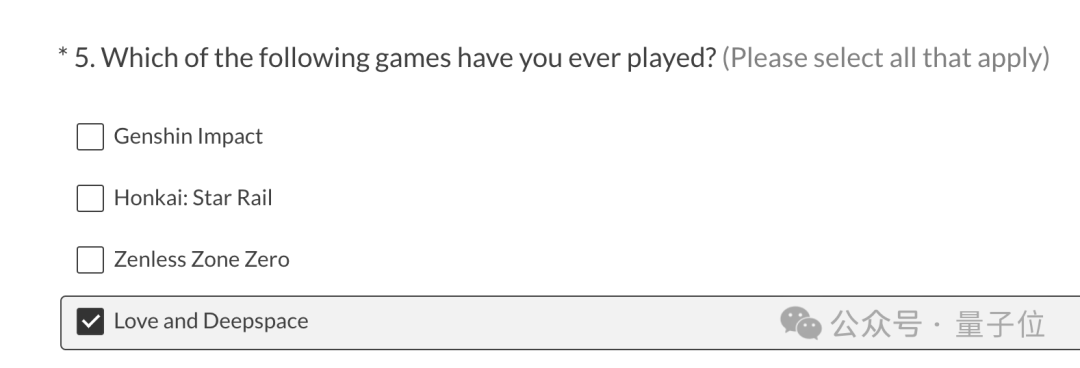Image resolution: width=1080 pixels, height=368 pixels.
Task: Click the question number '5.'
Action: click(85, 58)
